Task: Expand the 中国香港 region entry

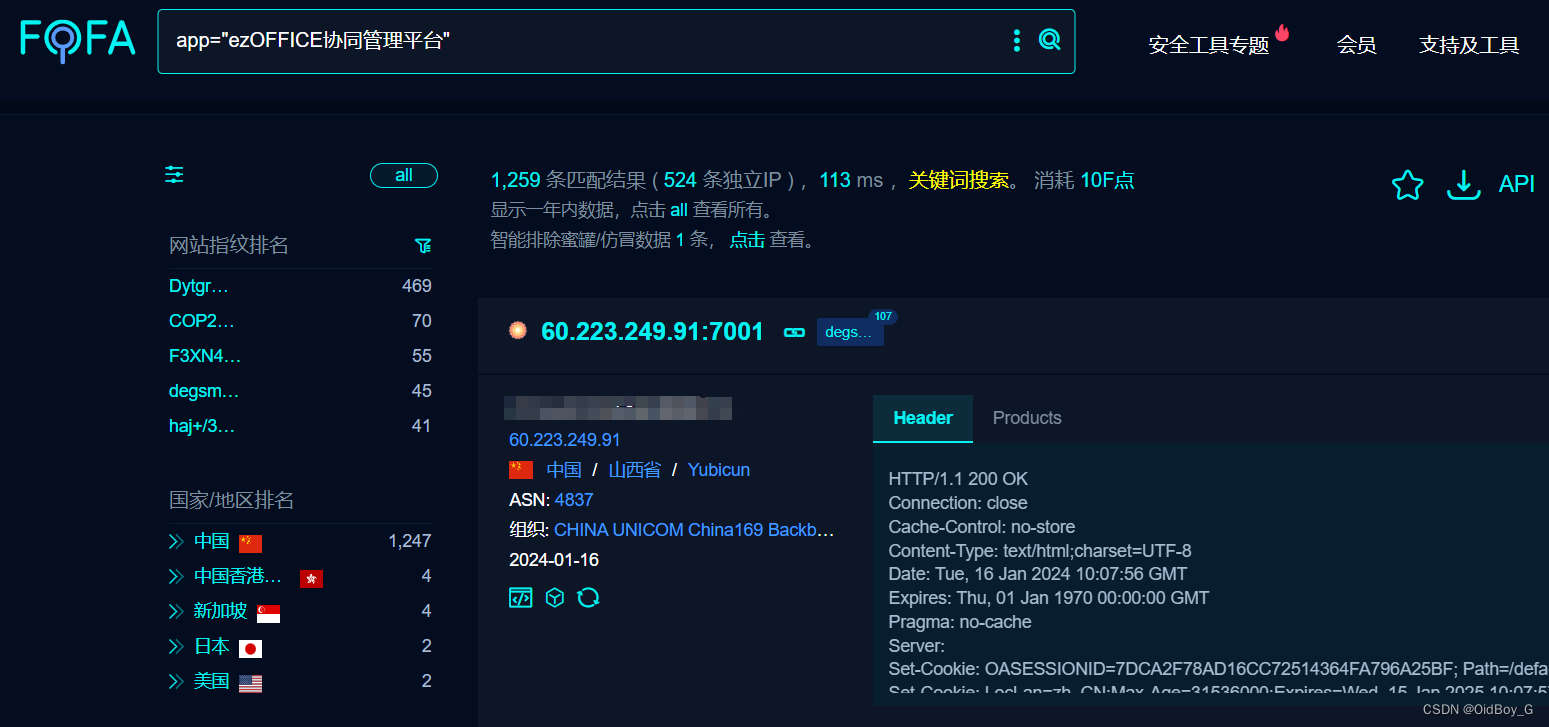Action: [x=176, y=577]
